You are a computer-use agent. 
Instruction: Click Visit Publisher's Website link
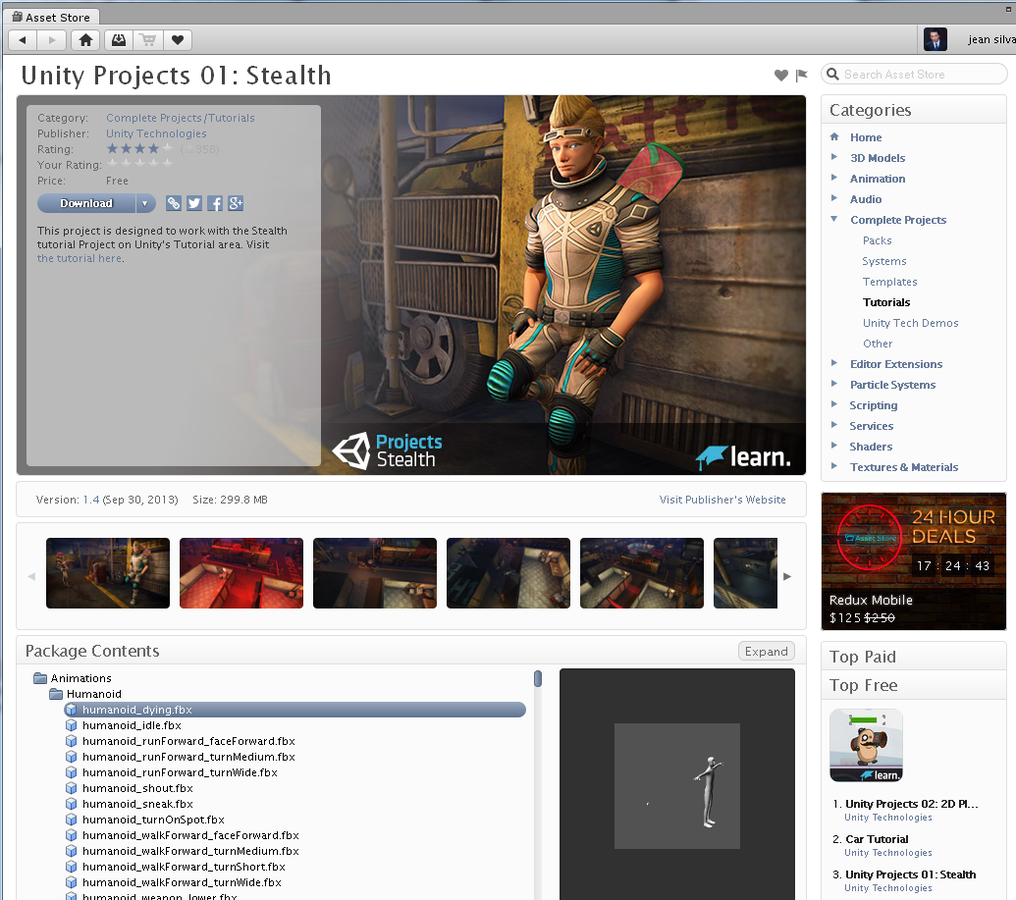[722, 500]
